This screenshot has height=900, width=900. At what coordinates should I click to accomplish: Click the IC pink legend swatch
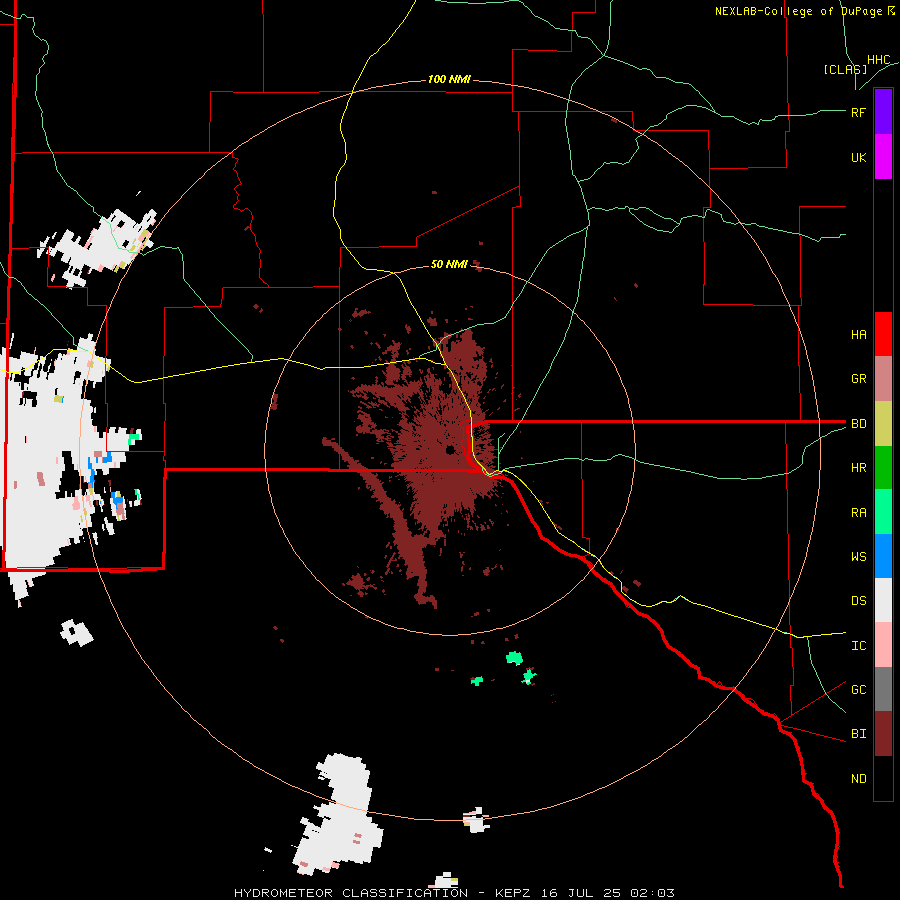pos(883,645)
